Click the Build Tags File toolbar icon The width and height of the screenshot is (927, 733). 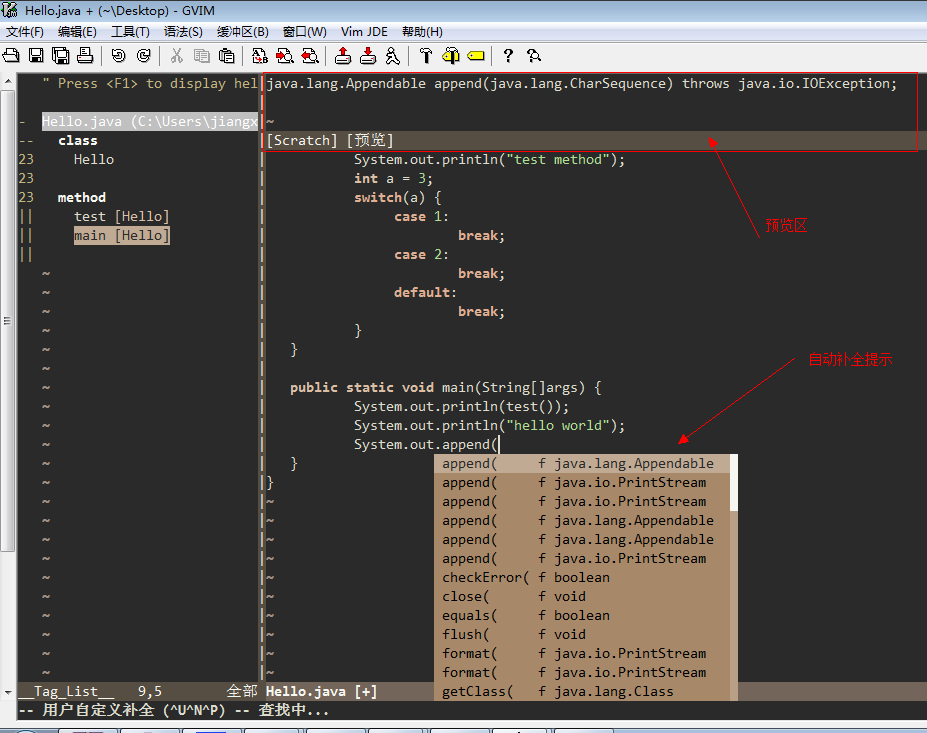click(451, 57)
